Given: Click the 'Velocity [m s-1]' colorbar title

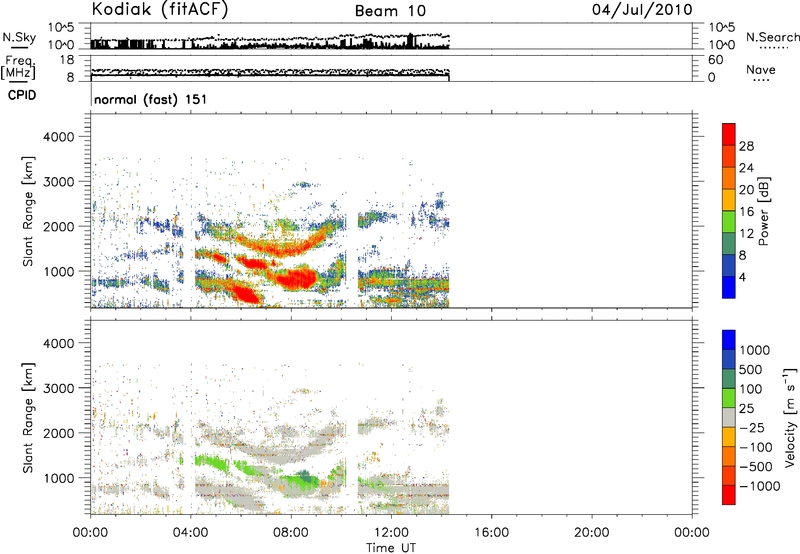Looking at the screenshot, I should [x=790, y=417].
